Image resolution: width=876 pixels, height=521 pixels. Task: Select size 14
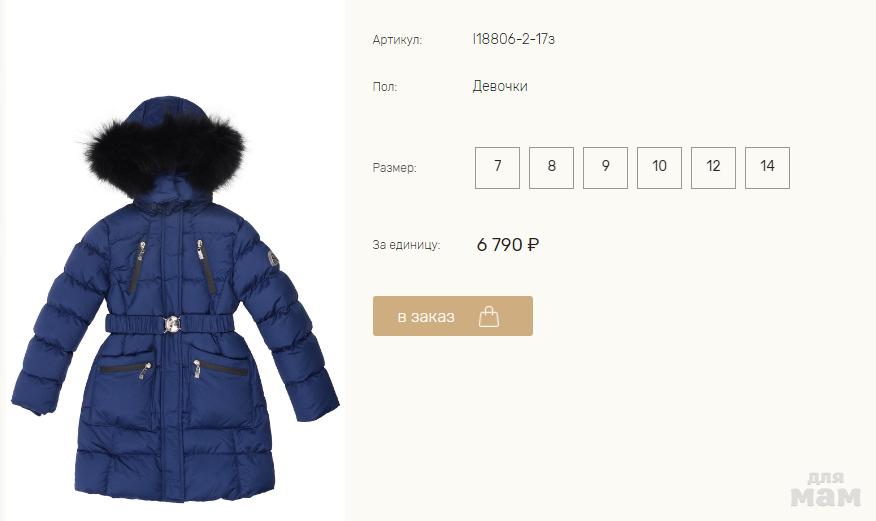click(x=768, y=168)
